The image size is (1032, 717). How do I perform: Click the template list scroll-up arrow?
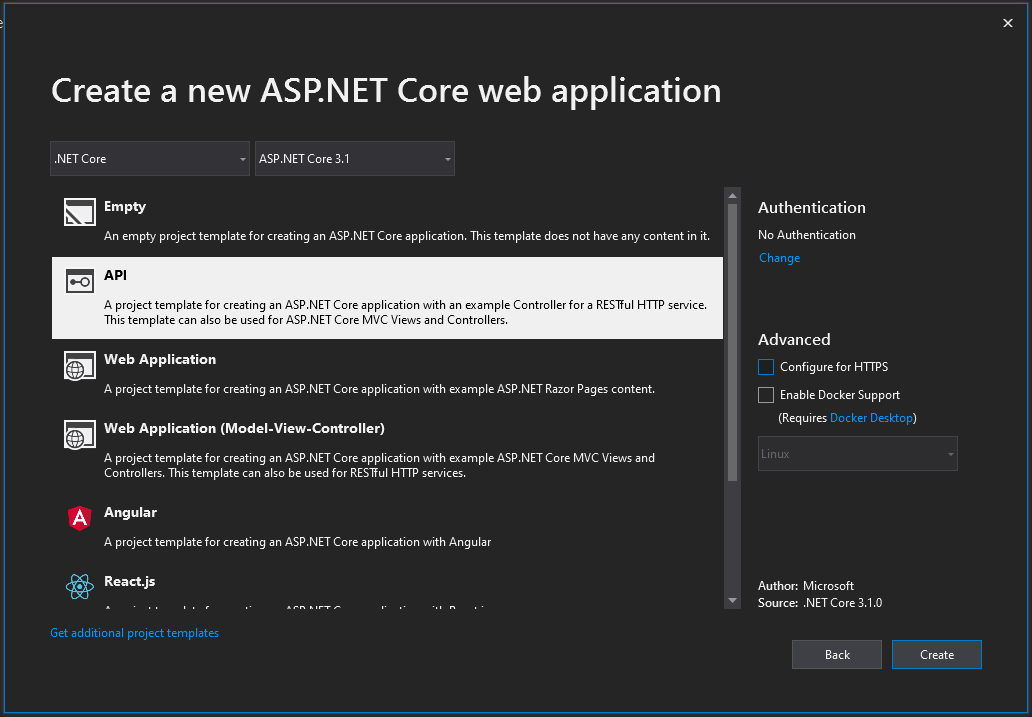click(x=733, y=196)
